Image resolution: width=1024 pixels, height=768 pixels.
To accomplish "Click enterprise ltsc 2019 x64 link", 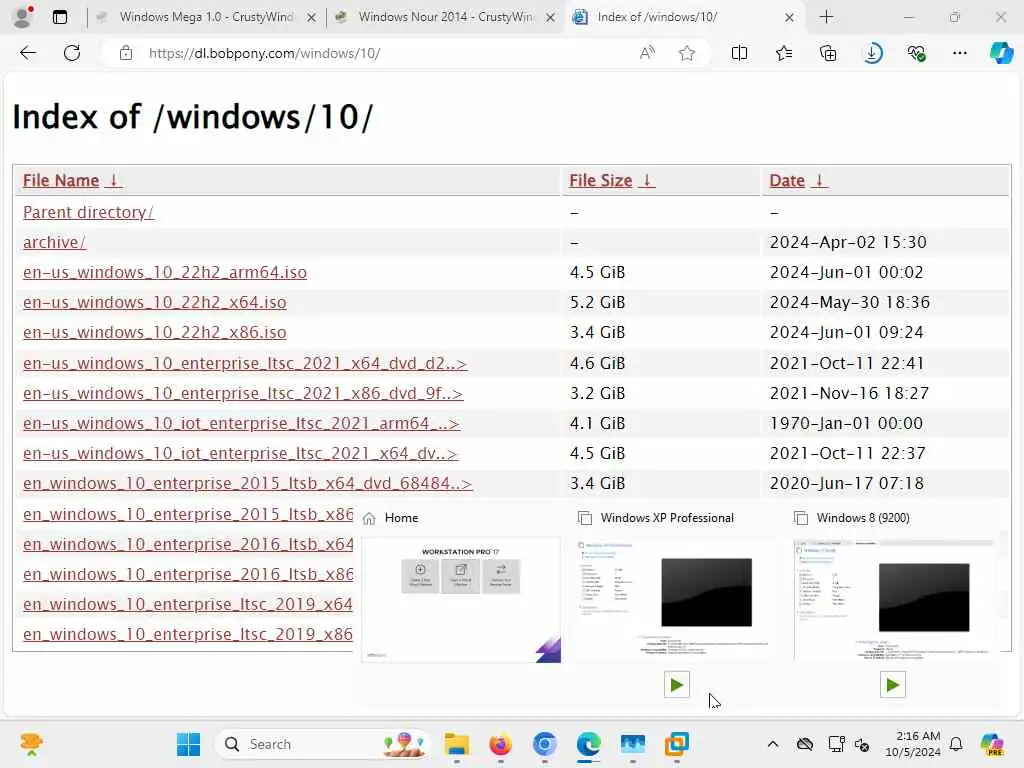I will pyautogui.click(x=188, y=604).
